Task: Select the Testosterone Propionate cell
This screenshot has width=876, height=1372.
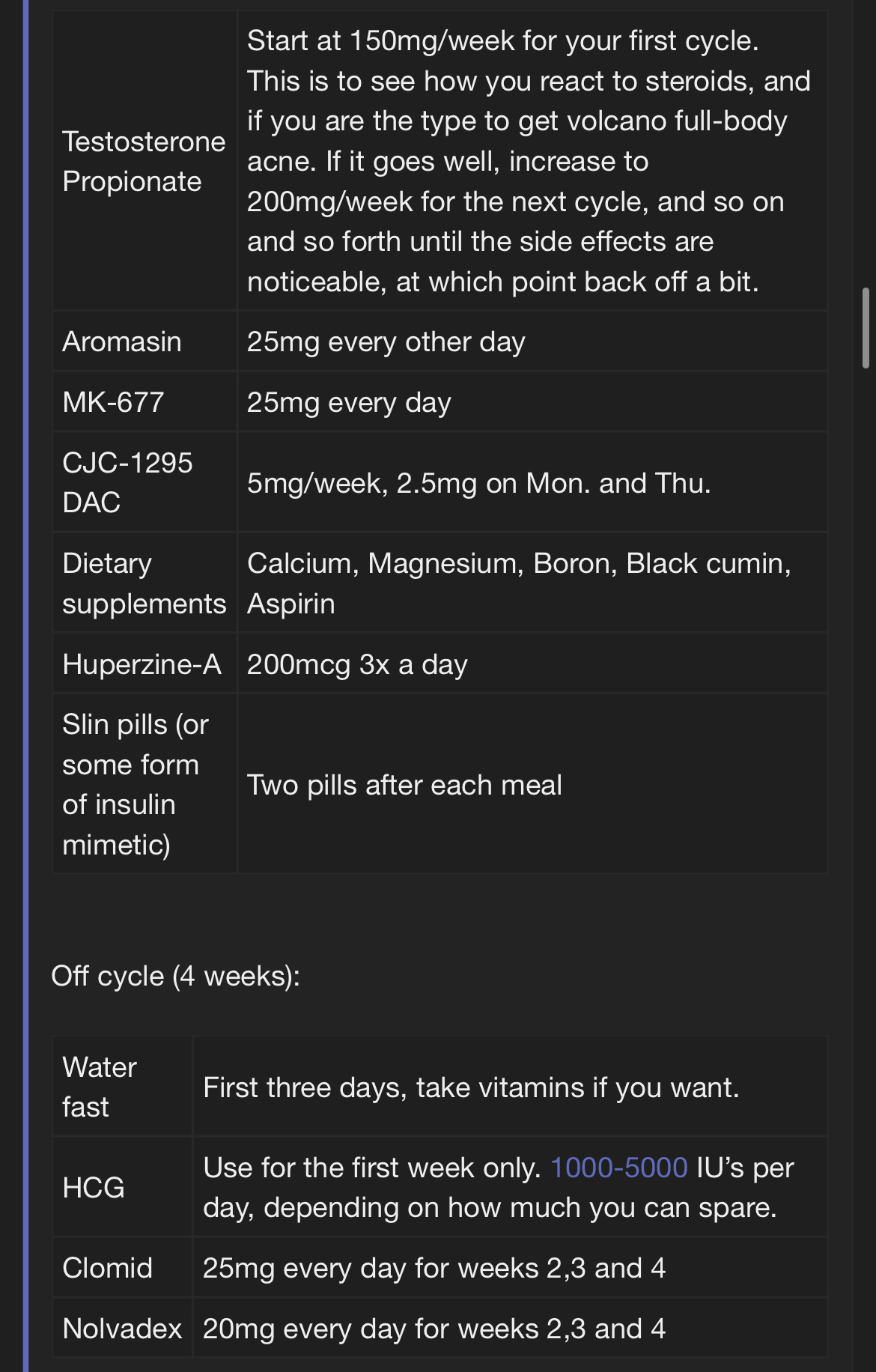Action: [145, 161]
